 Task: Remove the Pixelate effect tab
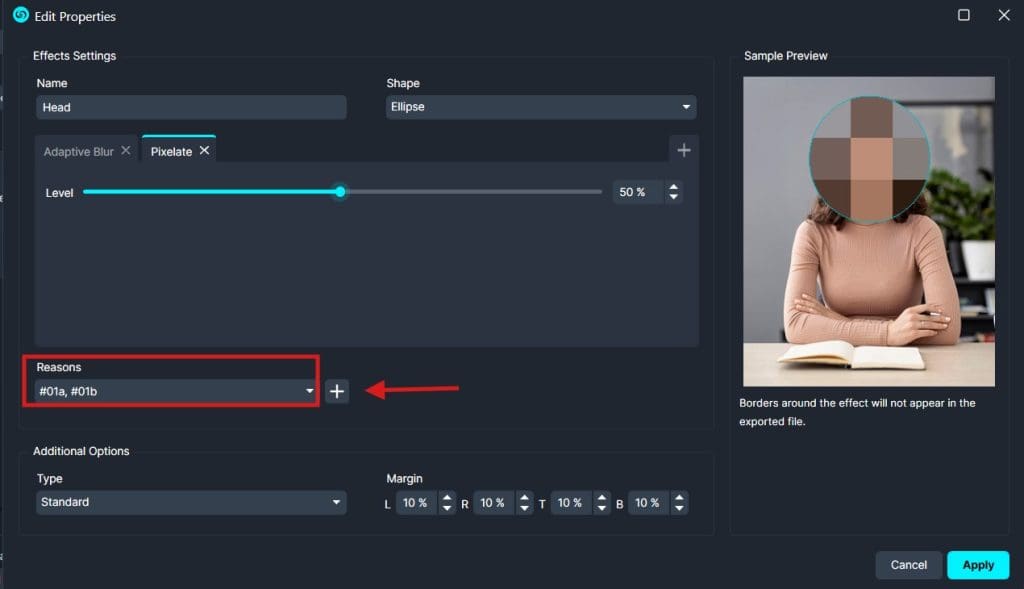[204, 151]
